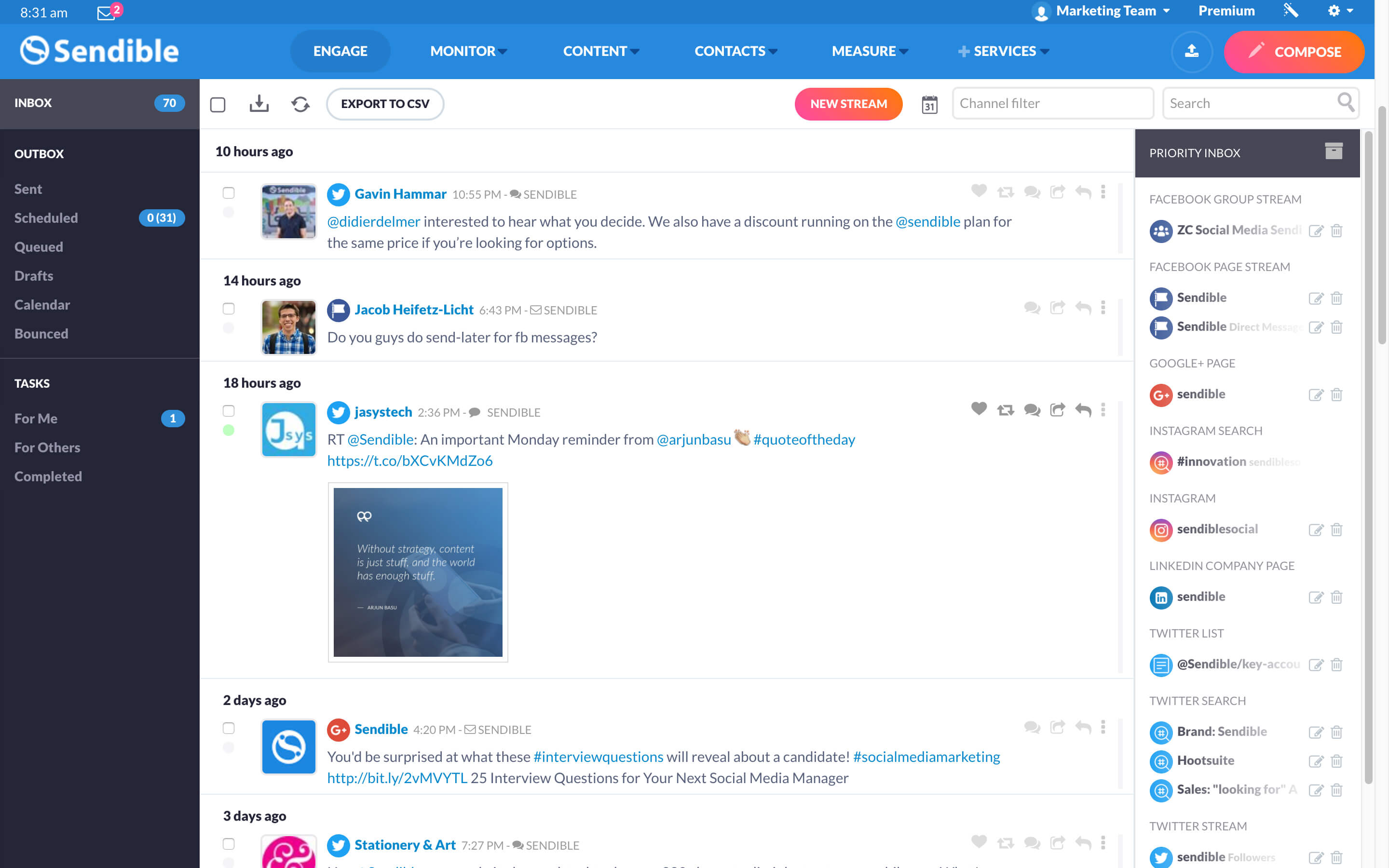Open the bit.ly/2vMVYTL link
This screenshot has width=1389, height=868.
pyautogui.click(x=397, y=778)
